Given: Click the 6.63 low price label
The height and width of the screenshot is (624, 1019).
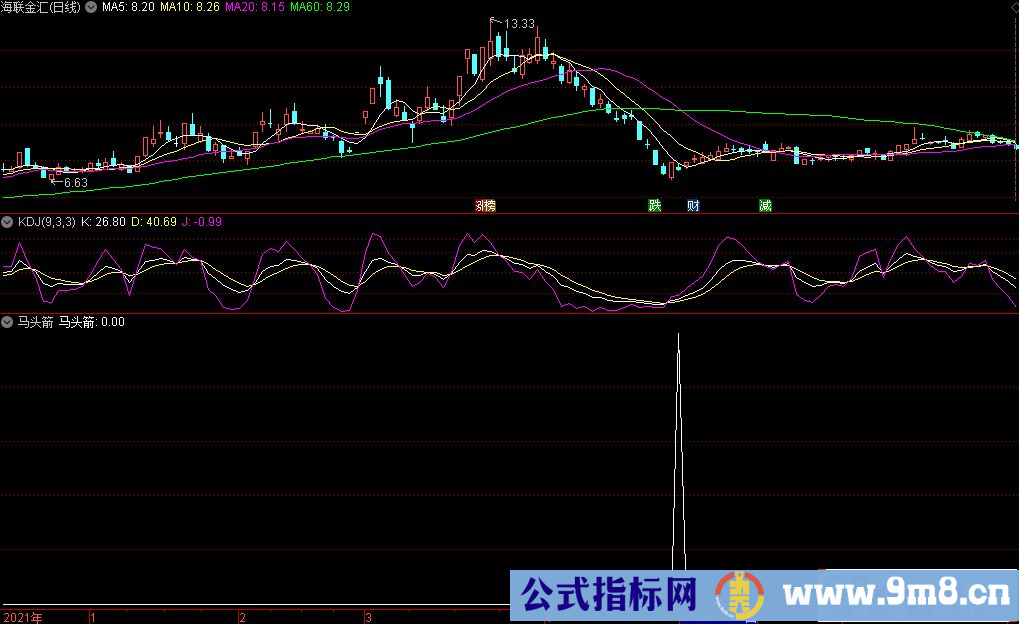Looking at the screenshot, I should [75, 183].
